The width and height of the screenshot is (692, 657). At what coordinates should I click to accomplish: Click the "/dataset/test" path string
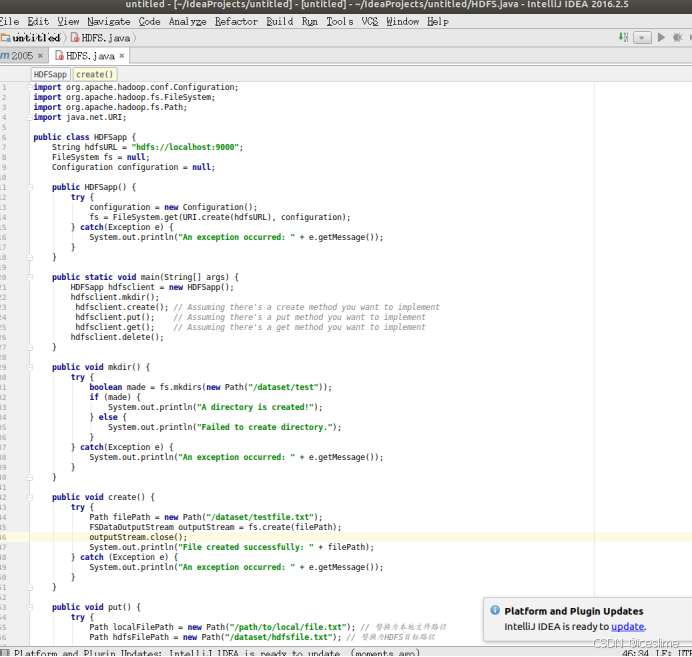(x=283, y=387)
